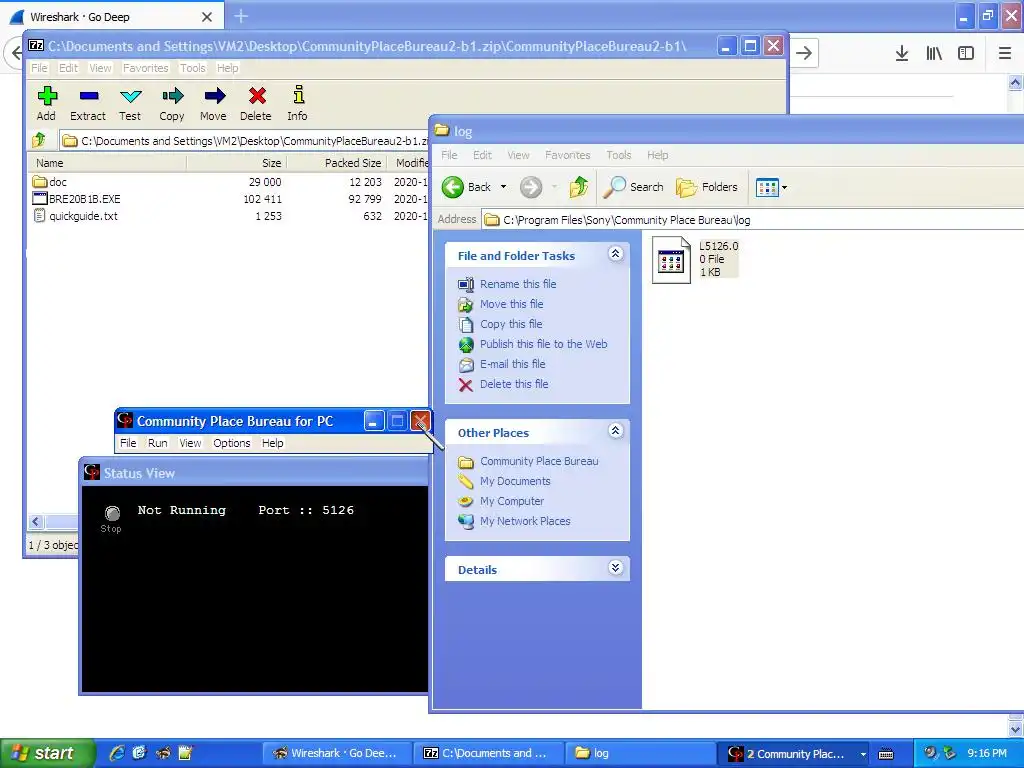The width and height of the screenshot is (1024, 768).
Task: Sort 7-Zip list by Packed Size column
Action: pyautogui.click(x=337, y=163)
